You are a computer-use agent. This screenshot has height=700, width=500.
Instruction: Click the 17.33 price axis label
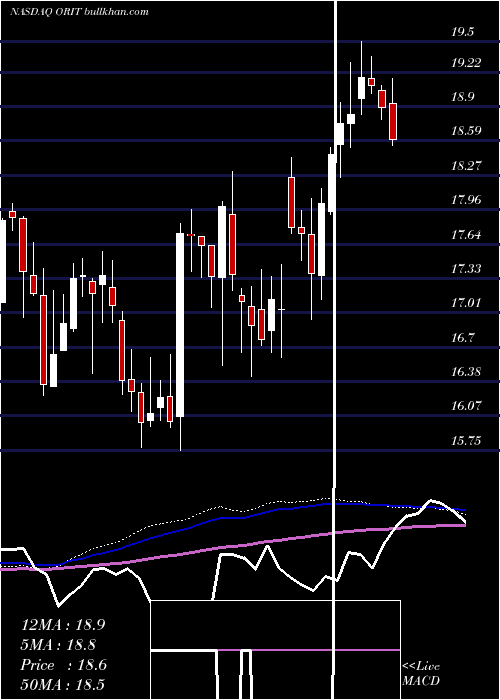point(466,269)
